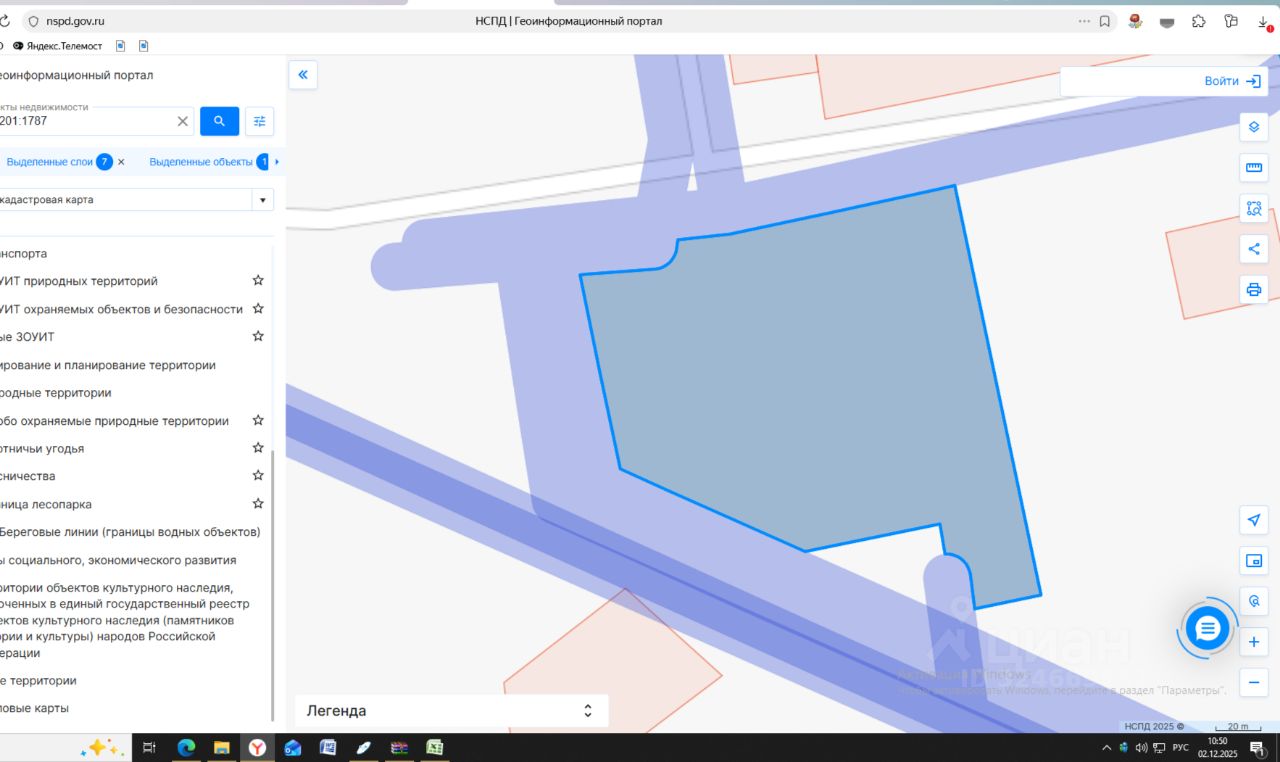Click the reset map rotation icon
The height and width of the screenshot is (762, 1280).
coord(1254,601)
